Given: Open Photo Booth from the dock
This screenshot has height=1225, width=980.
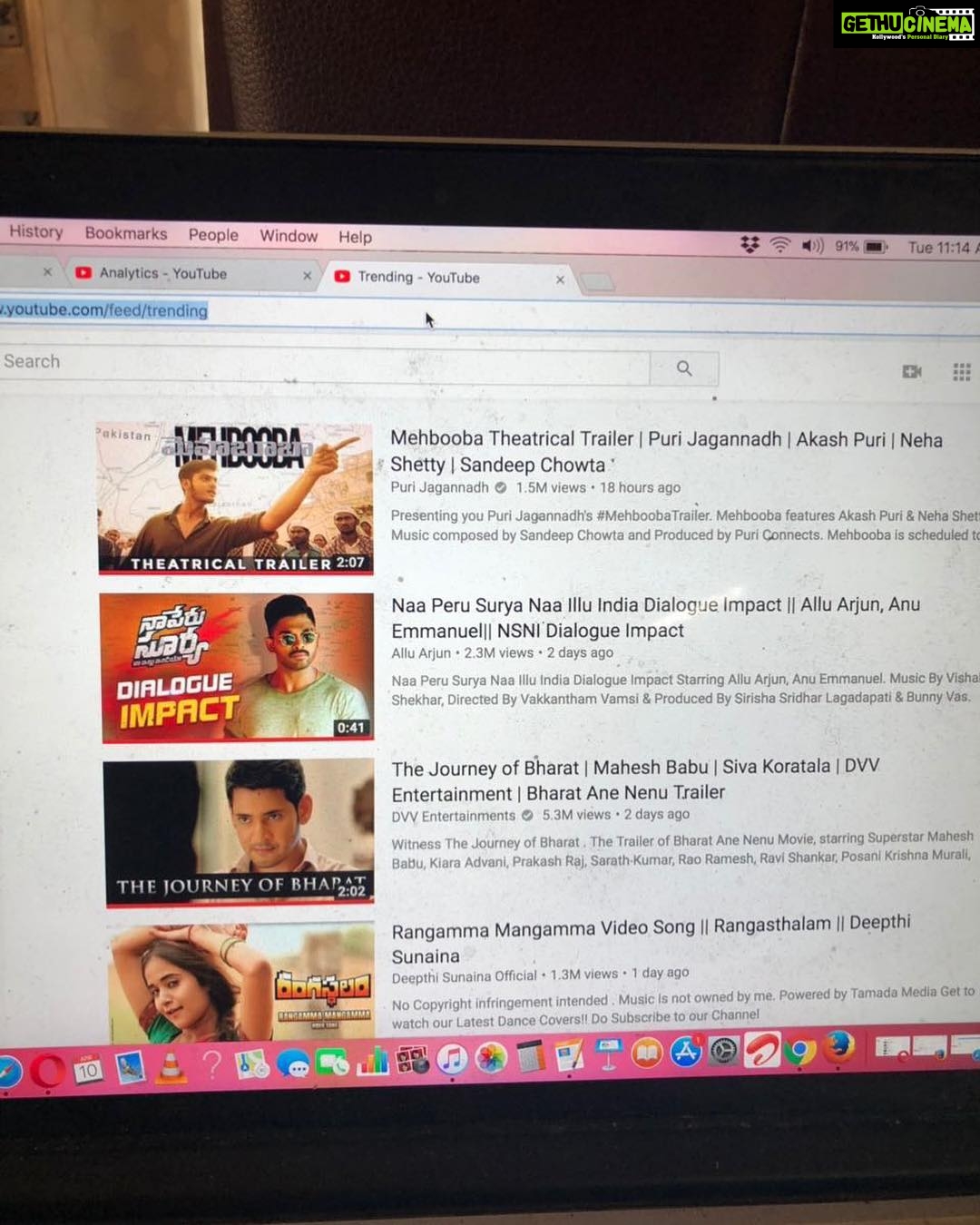Looking at the screenshot, I should (412, 1060).
